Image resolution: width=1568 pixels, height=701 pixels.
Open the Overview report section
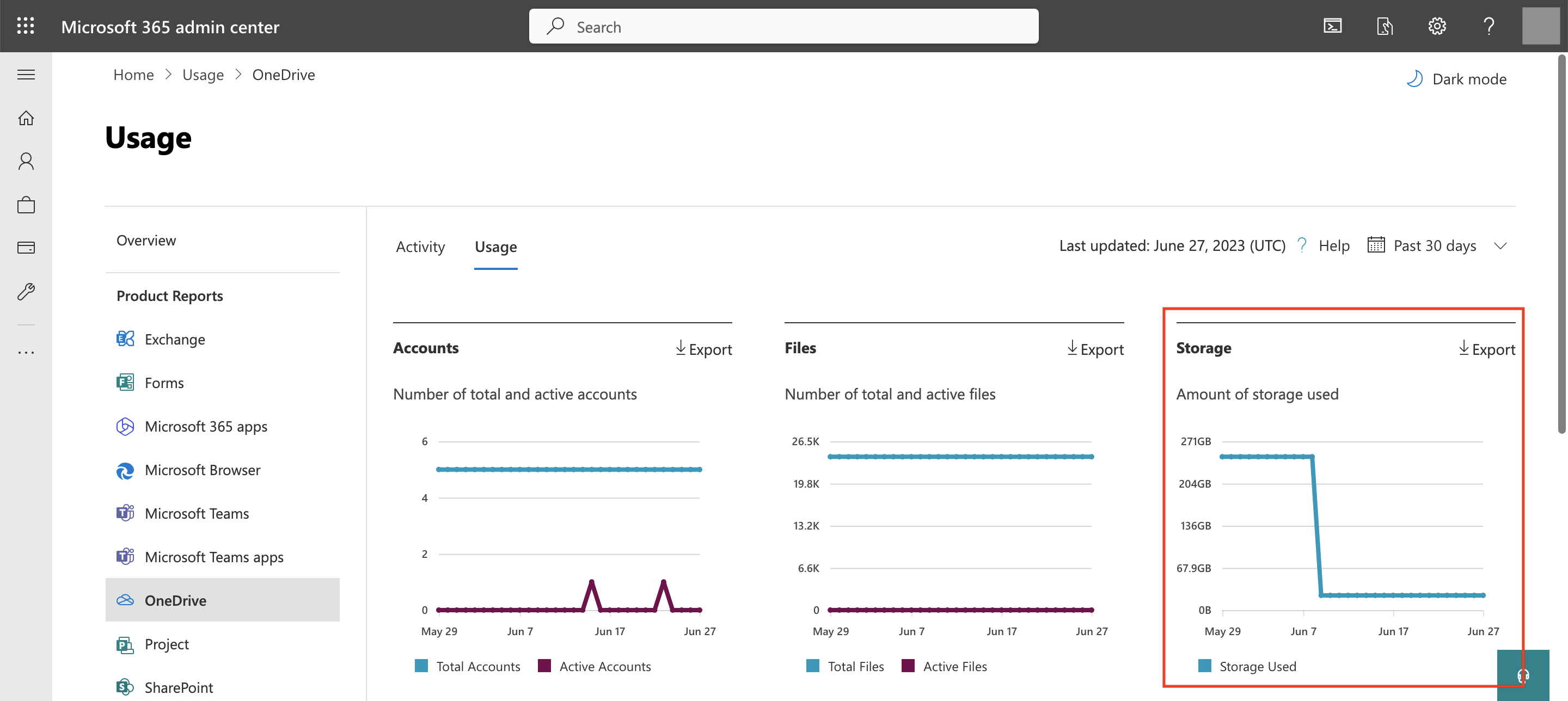click(x=146, y=241)
